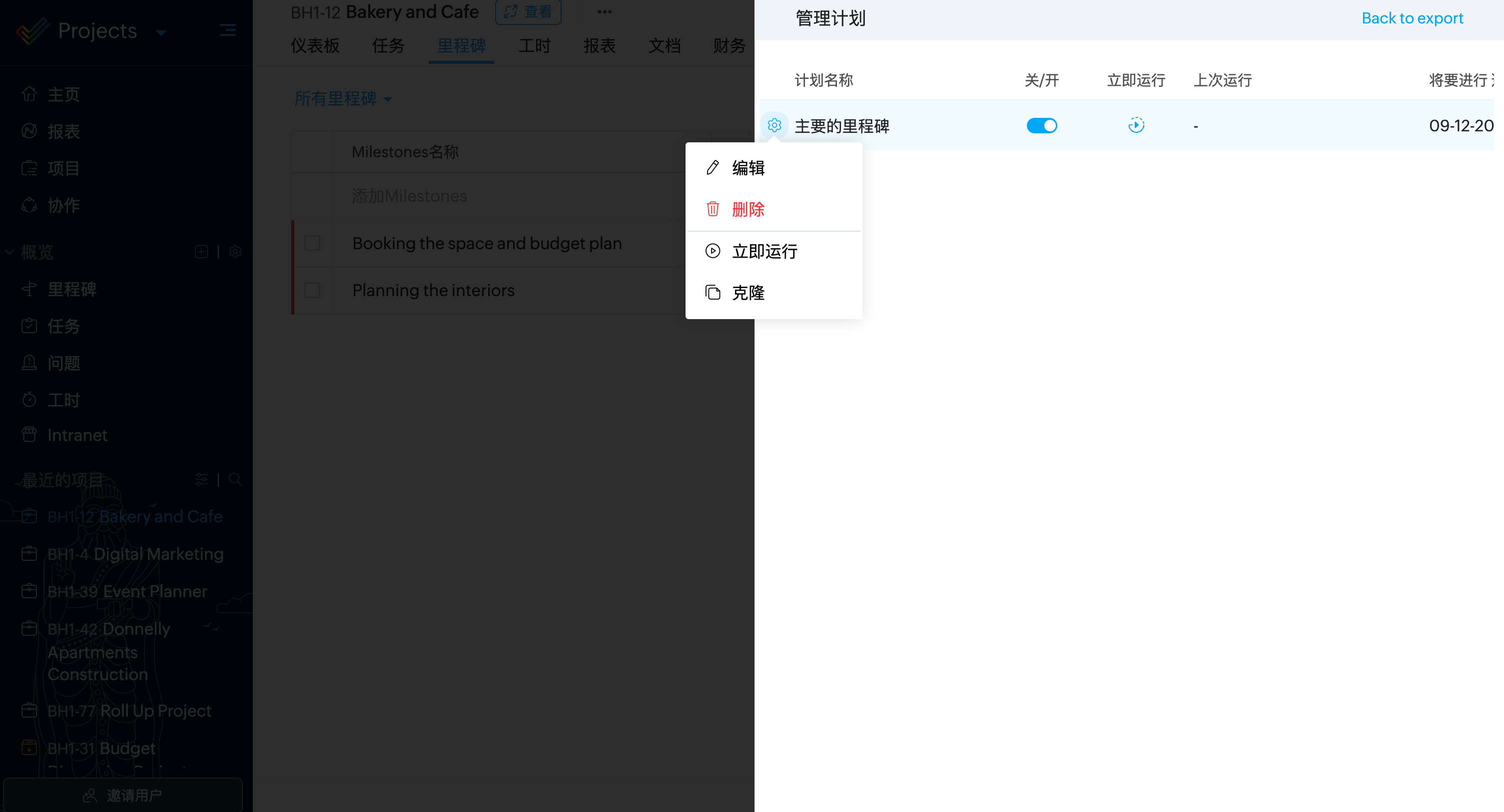Check the Planning the interiors checkbox
The height and width of the screenshot is (812, 1504).
coord(312,291)
